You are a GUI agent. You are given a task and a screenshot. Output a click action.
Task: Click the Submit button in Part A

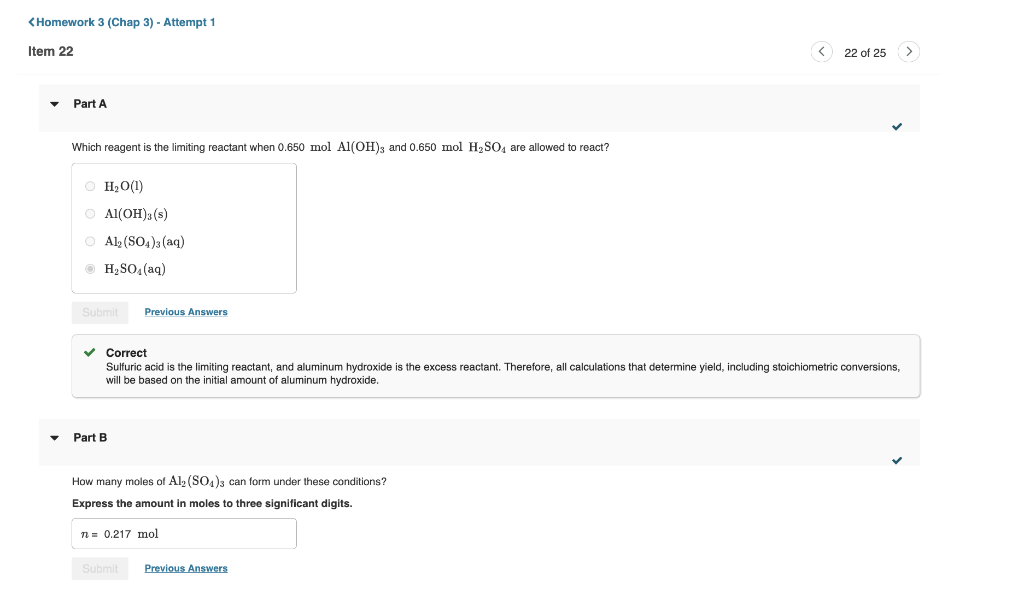coord(100,311)
